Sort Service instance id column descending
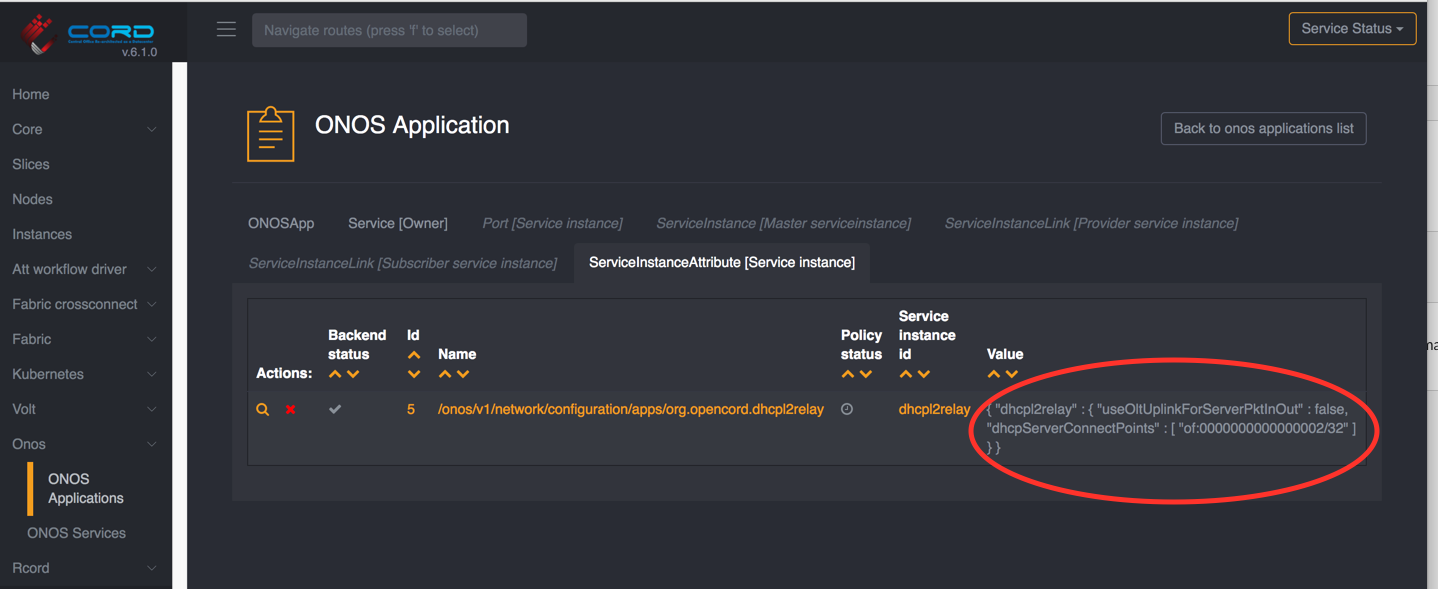The width and height of the screenshot is (1438, 589). click(x=924, y=374)
